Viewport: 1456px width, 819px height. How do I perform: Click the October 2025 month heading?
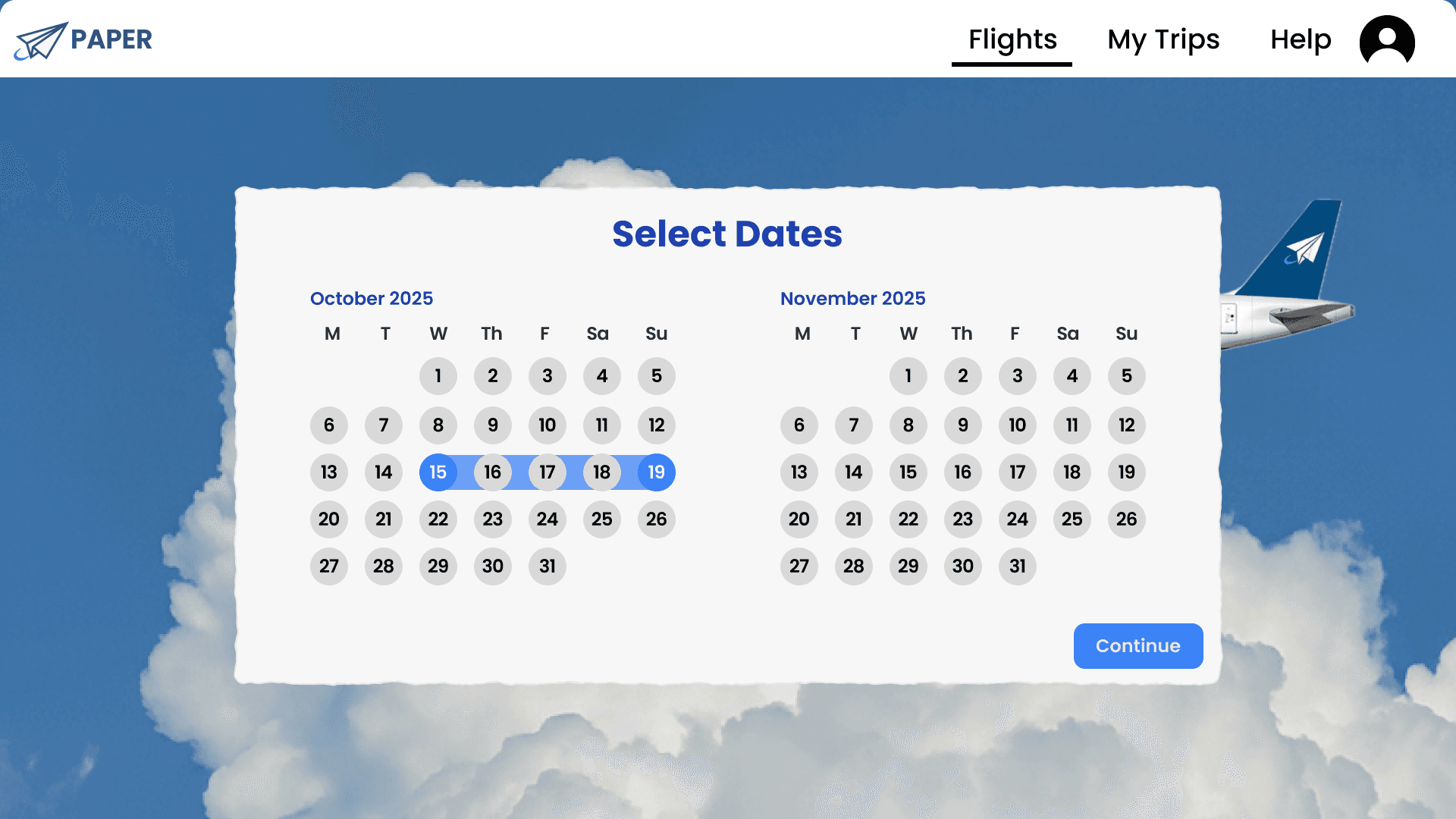pyautogui.click(x=372, y=299)
